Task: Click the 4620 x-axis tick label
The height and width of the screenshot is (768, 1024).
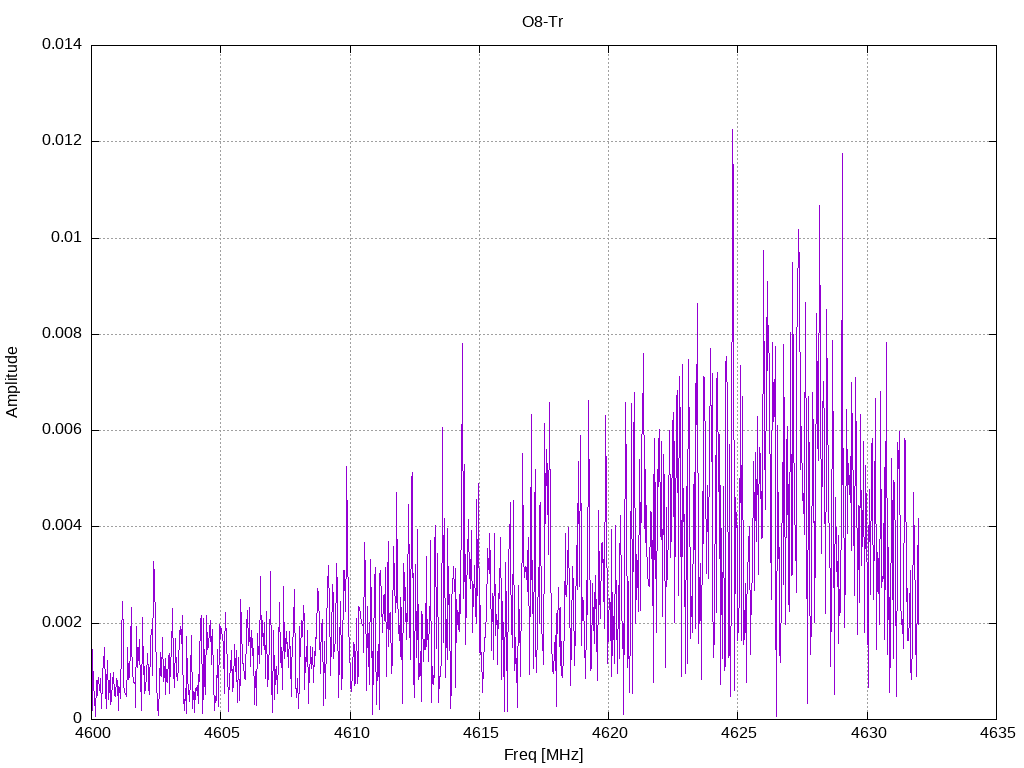Action: point(609,733)
